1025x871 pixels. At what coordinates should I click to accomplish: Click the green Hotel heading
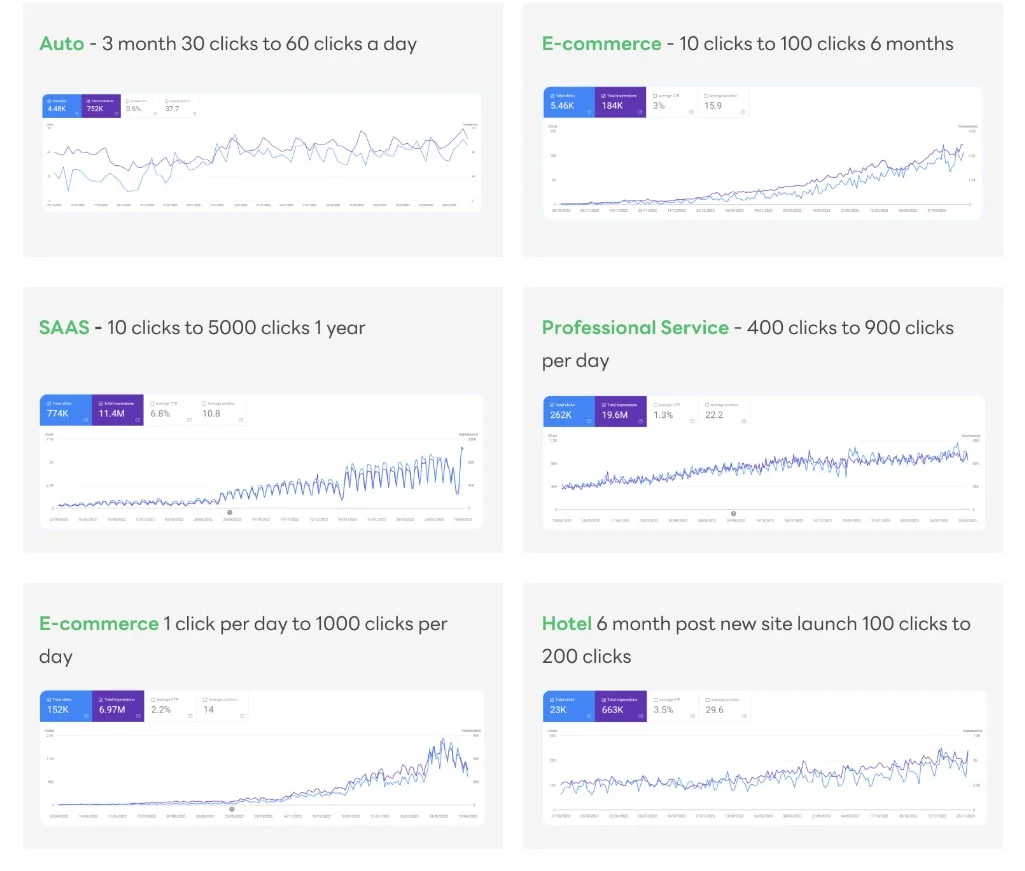pyautogui.click(x=566, y=624)
